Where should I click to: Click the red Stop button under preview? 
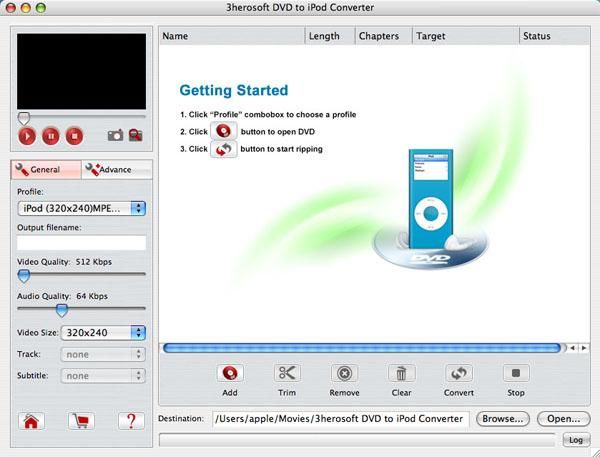click(74, 136)
